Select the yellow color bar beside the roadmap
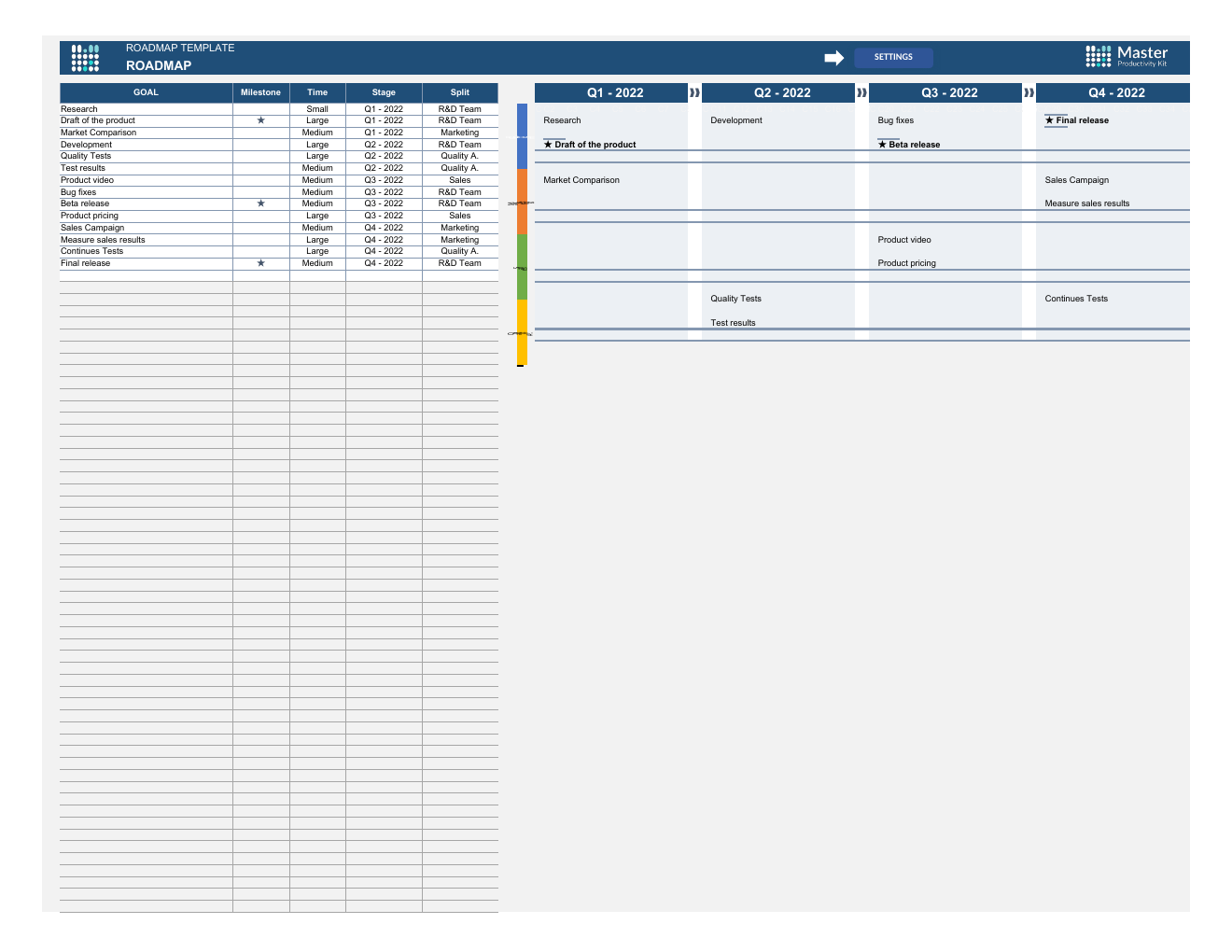The height and width of the screenshot is (952, 1232). coord(522,332)
